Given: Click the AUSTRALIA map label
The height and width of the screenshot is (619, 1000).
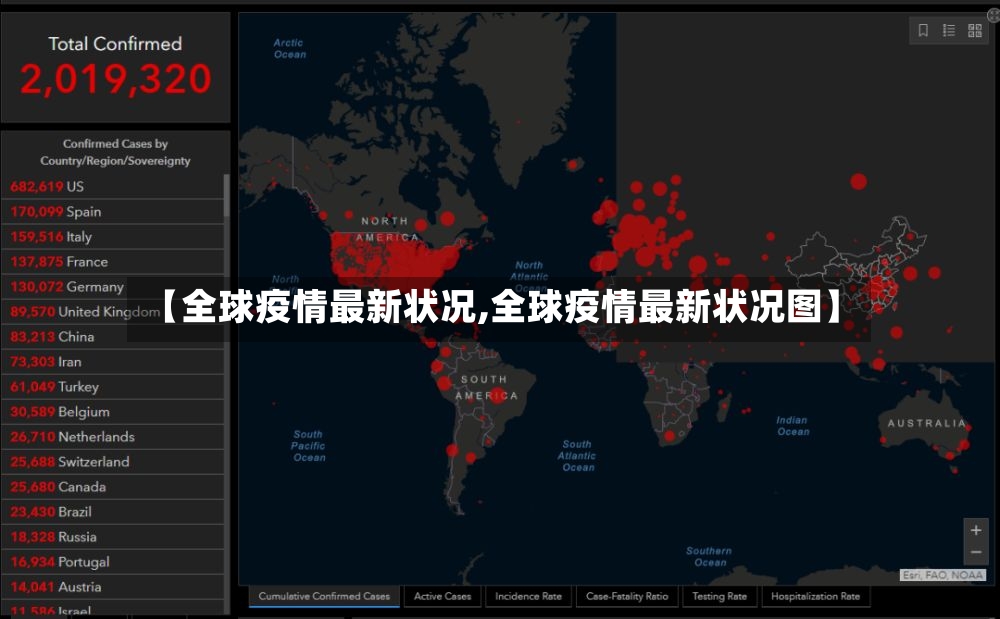Looking at the screenshot, I should click(927, 423).
